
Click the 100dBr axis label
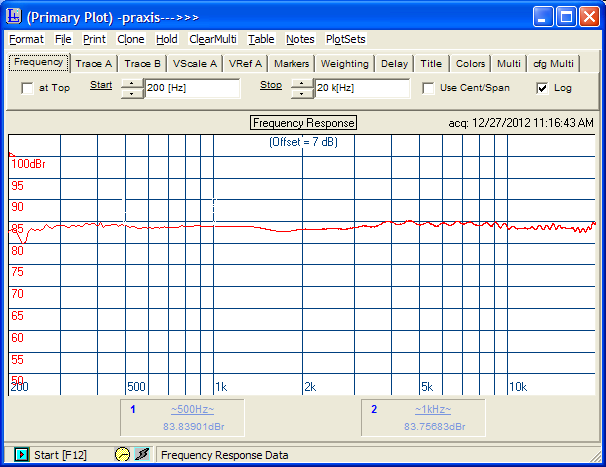click(x=28, y=164)
